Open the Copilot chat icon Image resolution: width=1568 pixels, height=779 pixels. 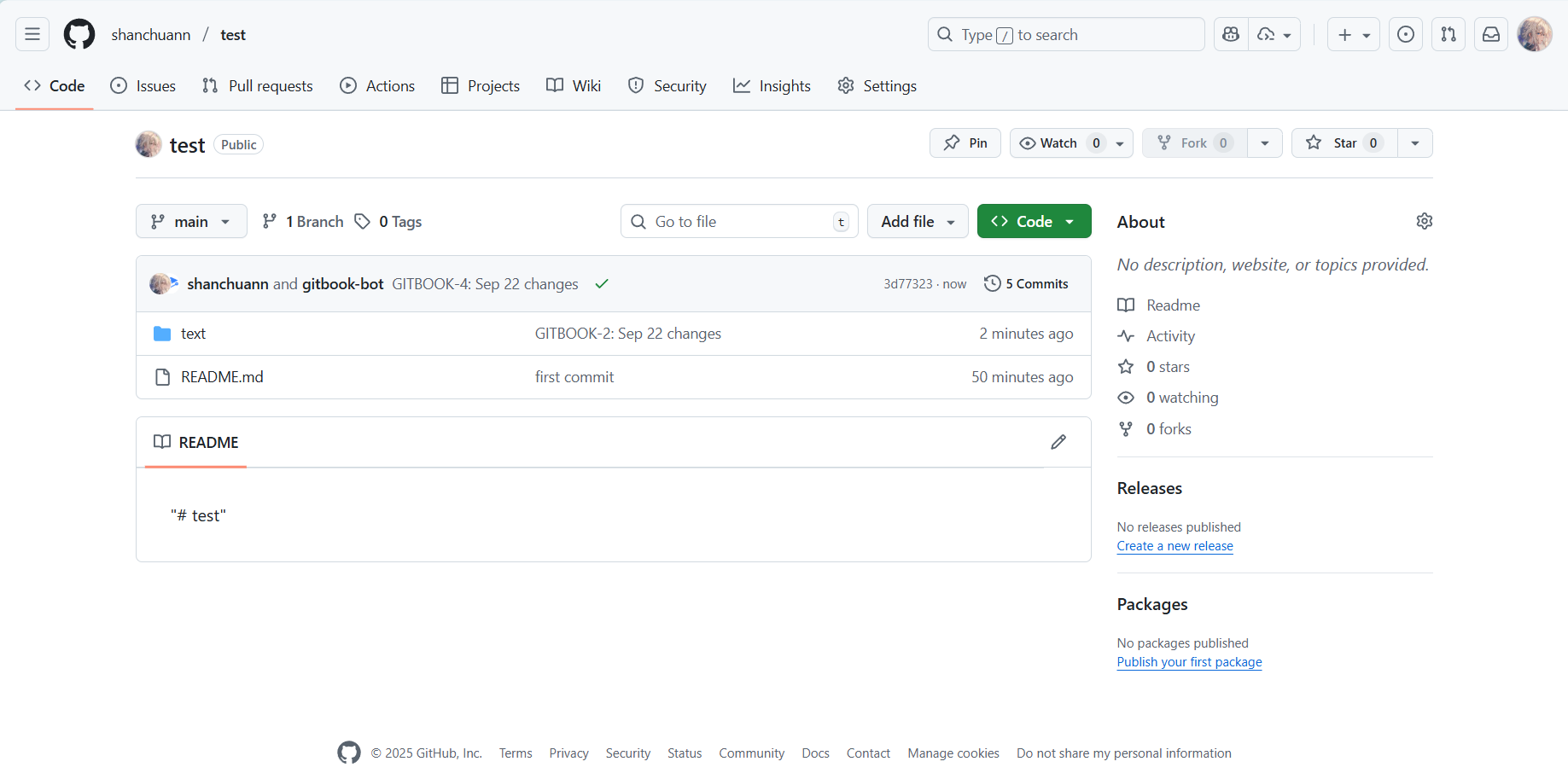(1231, 34)
